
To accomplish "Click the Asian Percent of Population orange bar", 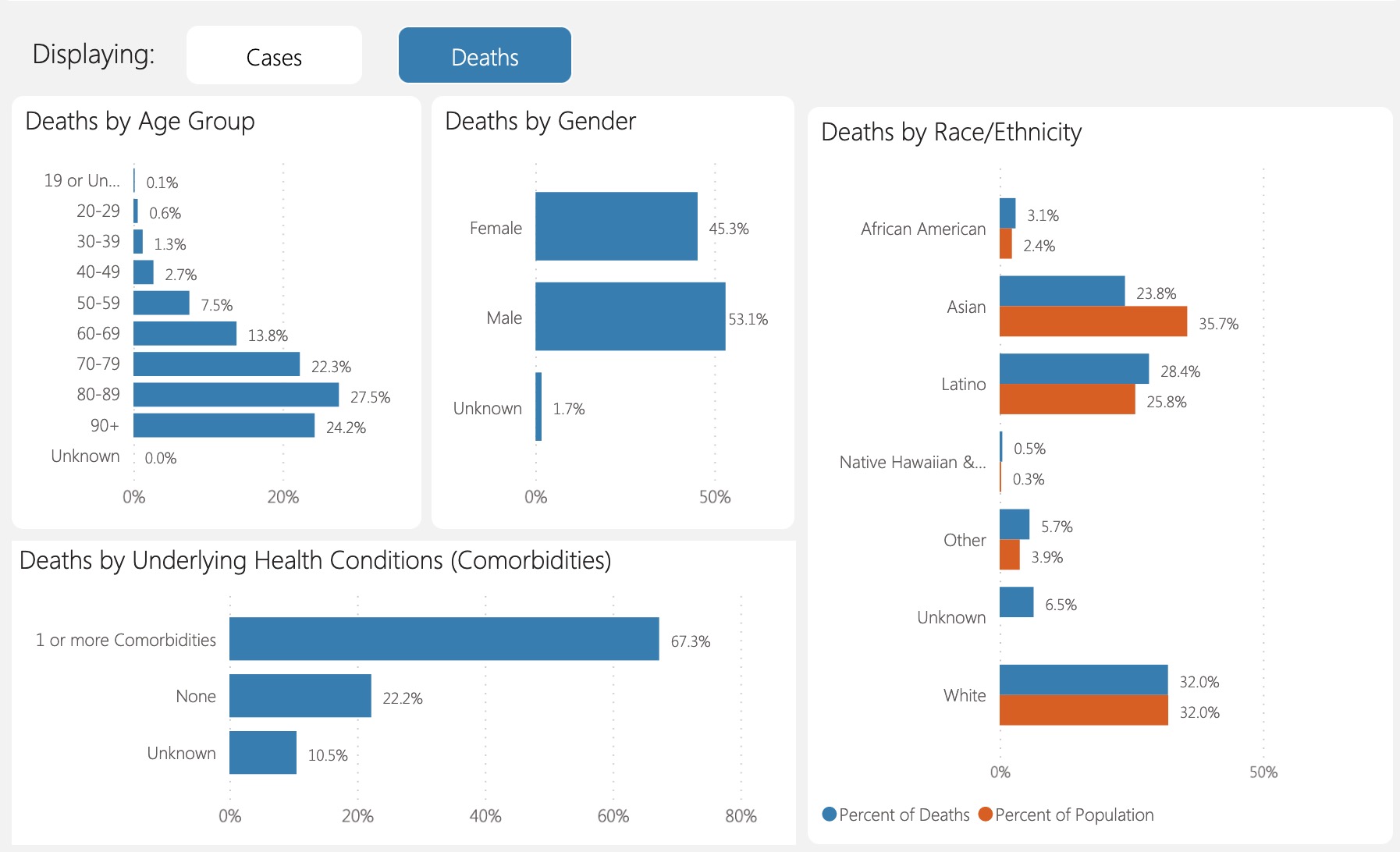I will click(x=1093, y=321).
